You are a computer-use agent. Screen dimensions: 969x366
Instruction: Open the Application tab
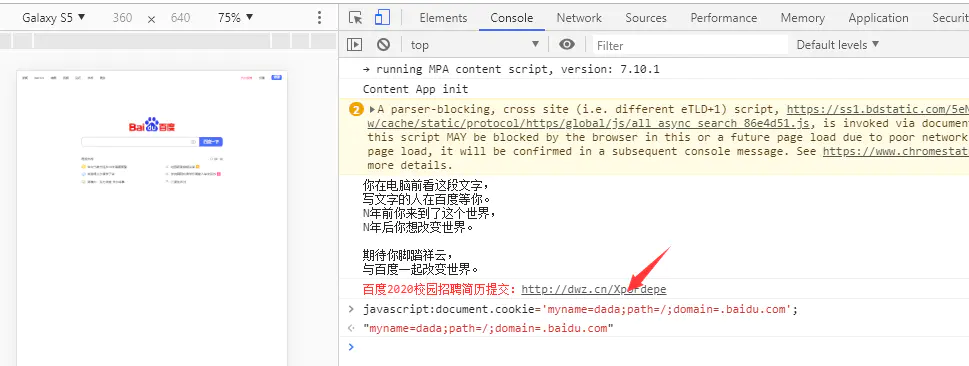click(878, 18)
